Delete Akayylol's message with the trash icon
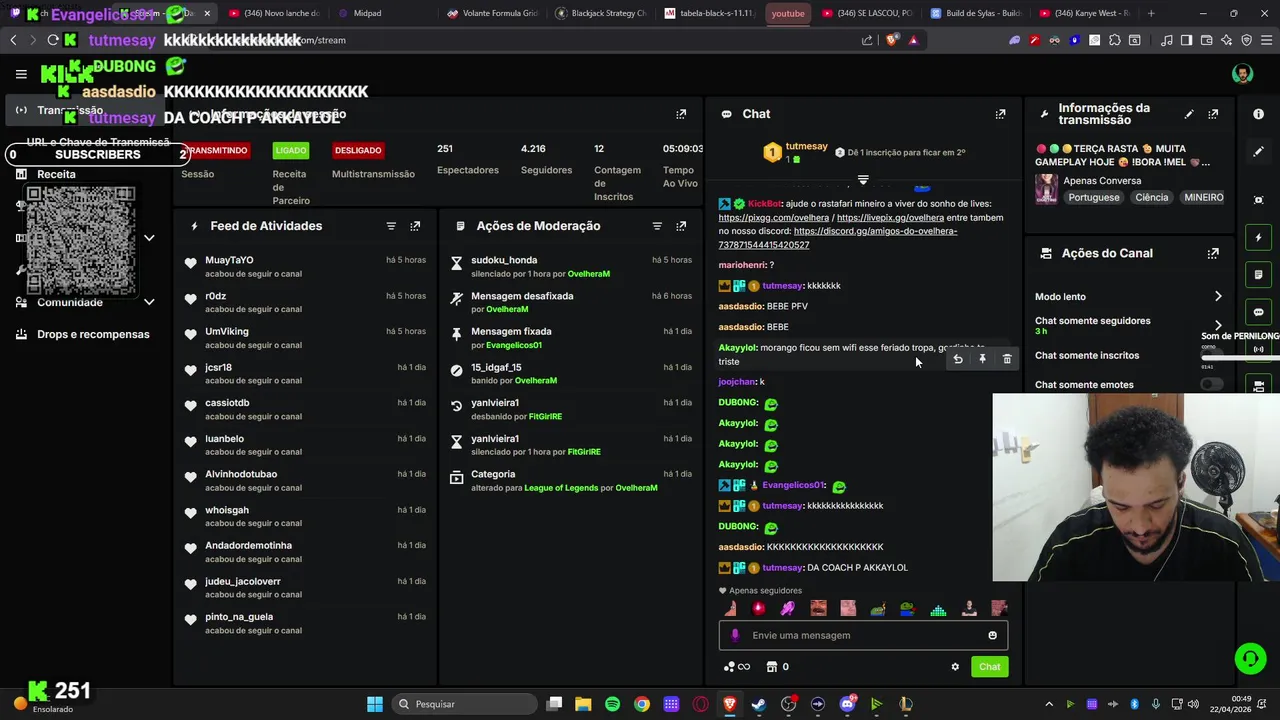This screenshot has width=1280, height=720. [1007, 359]
